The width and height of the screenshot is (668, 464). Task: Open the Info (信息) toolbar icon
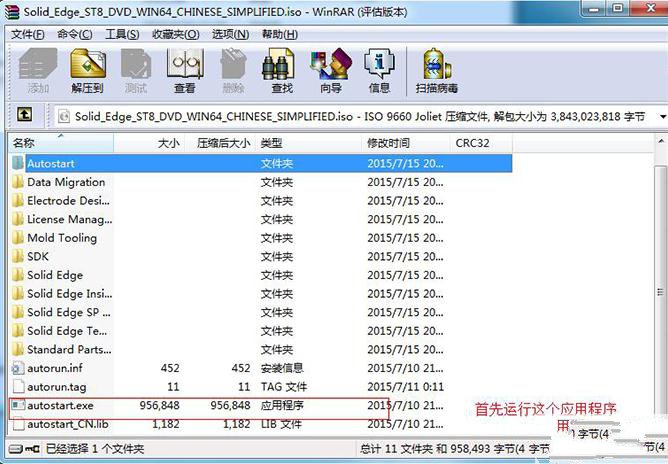coord(379,64)
